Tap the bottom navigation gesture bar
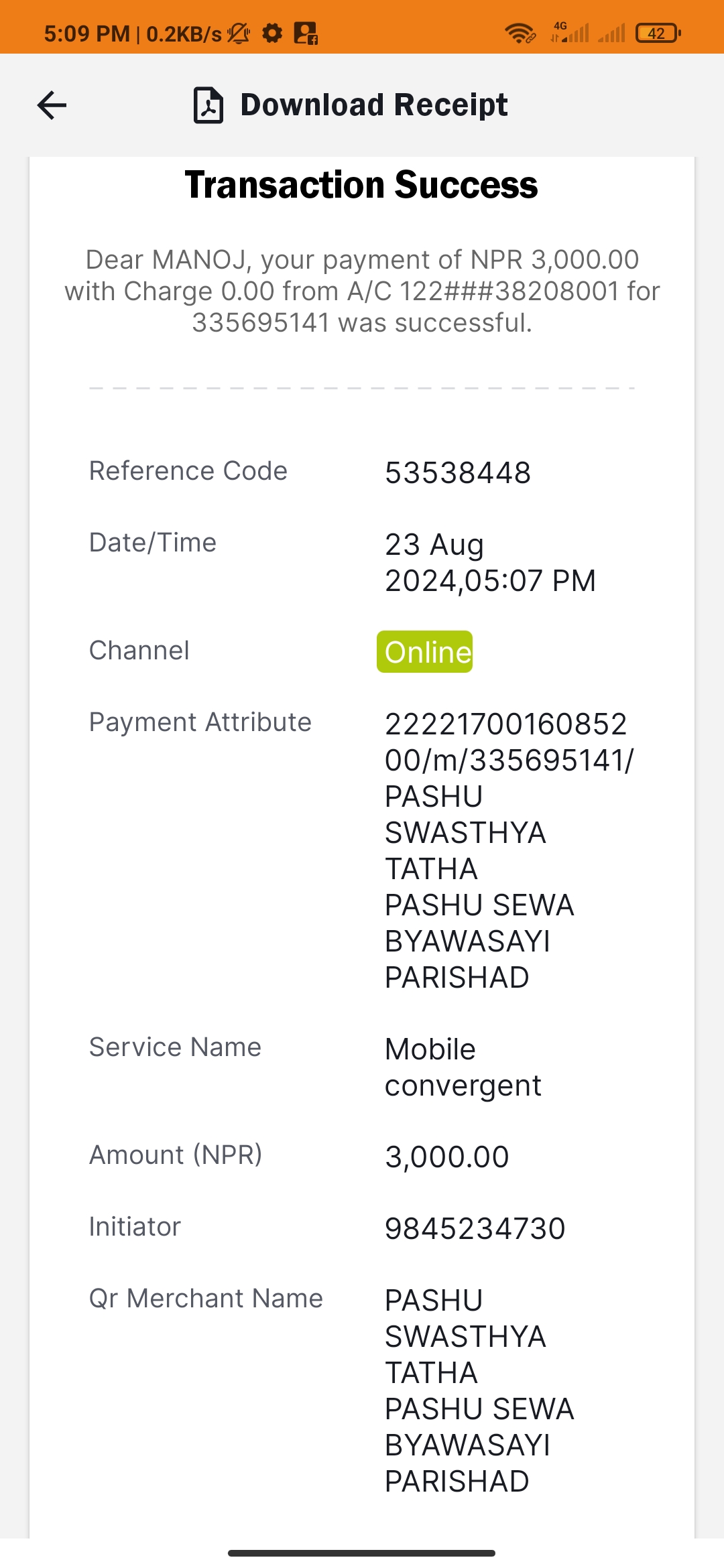This screenshot has height=1568, width=724. (361, 1553)
